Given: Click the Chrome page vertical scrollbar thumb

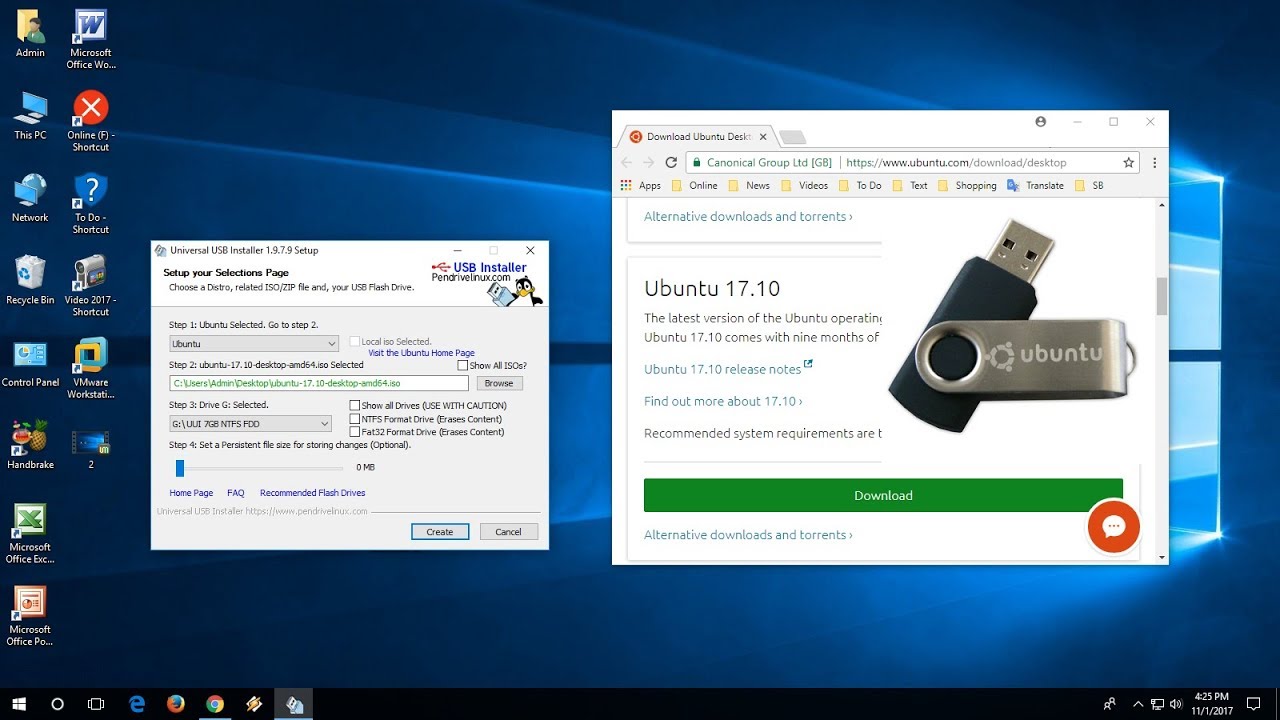Looking at the screenshot, I should (x=1162, y=296).
